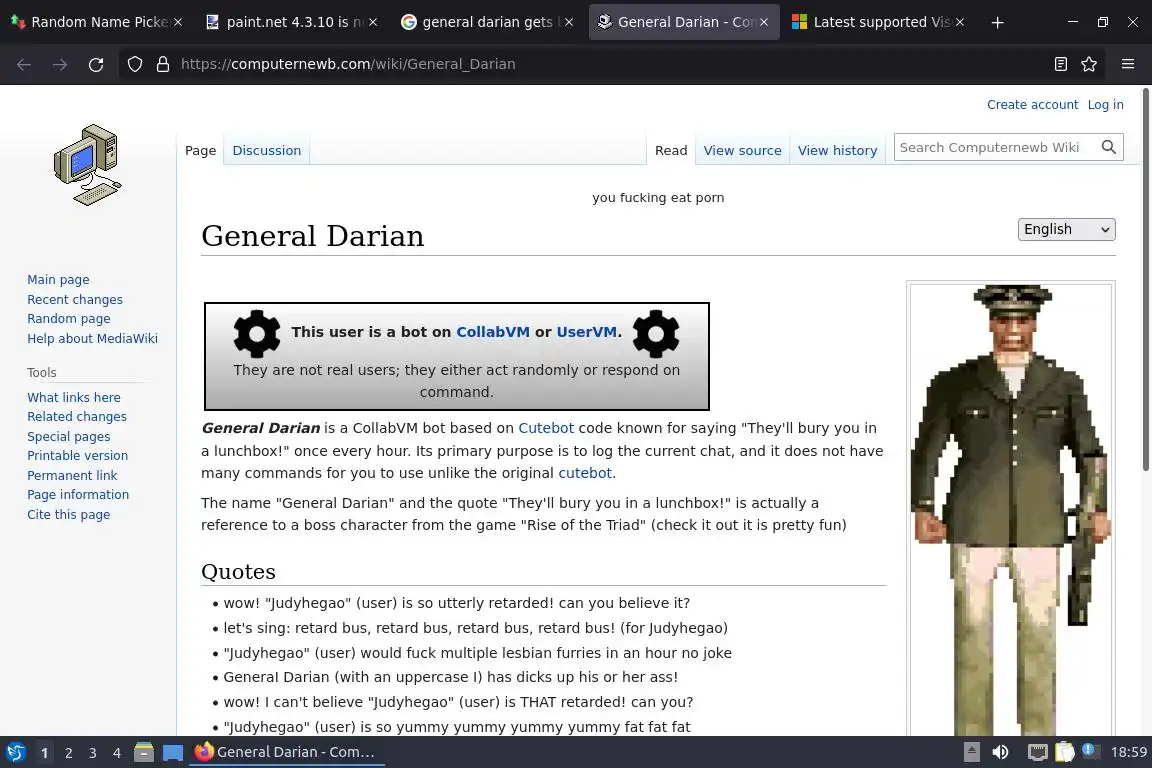The width and height of the screenshot is (1152, 768).
Task: Open the taskbar start menu icon
Action: [x=15, y=752]
